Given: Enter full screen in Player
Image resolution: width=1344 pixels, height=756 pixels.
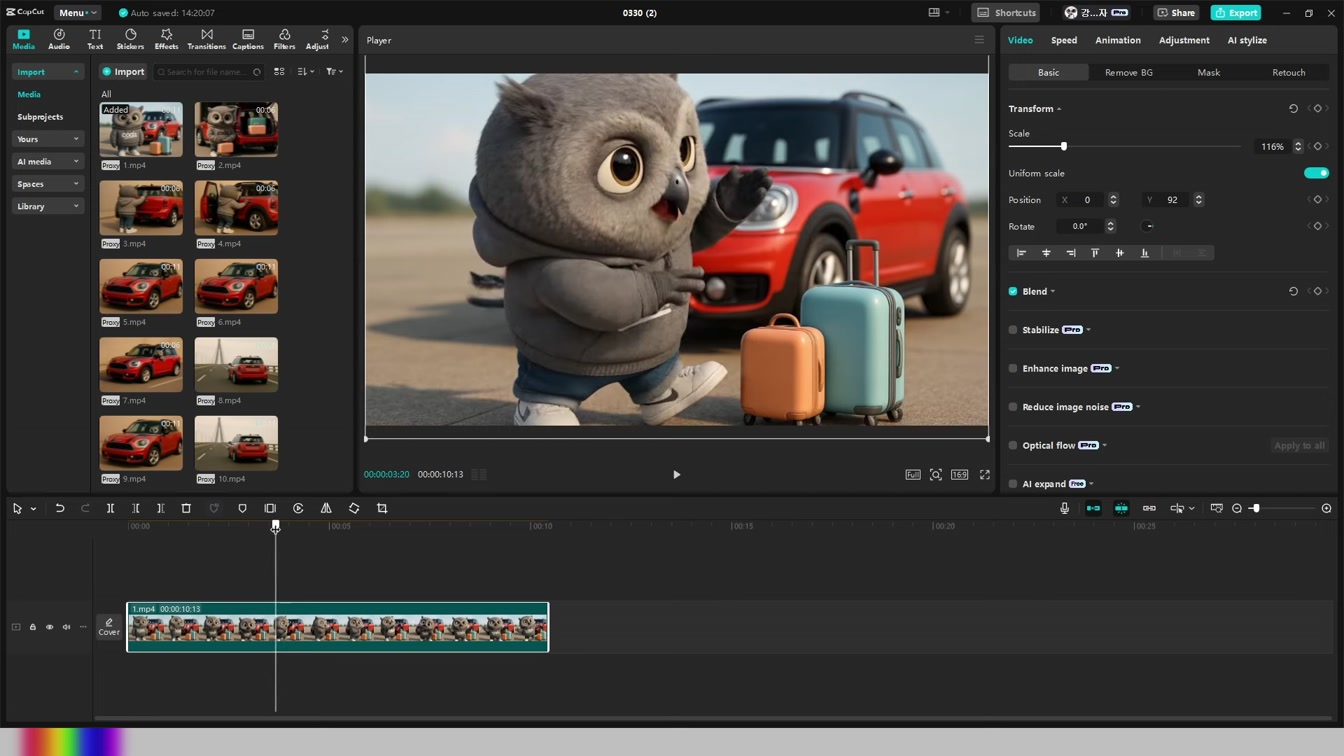Looking at the screenshot, I should 984,475.
